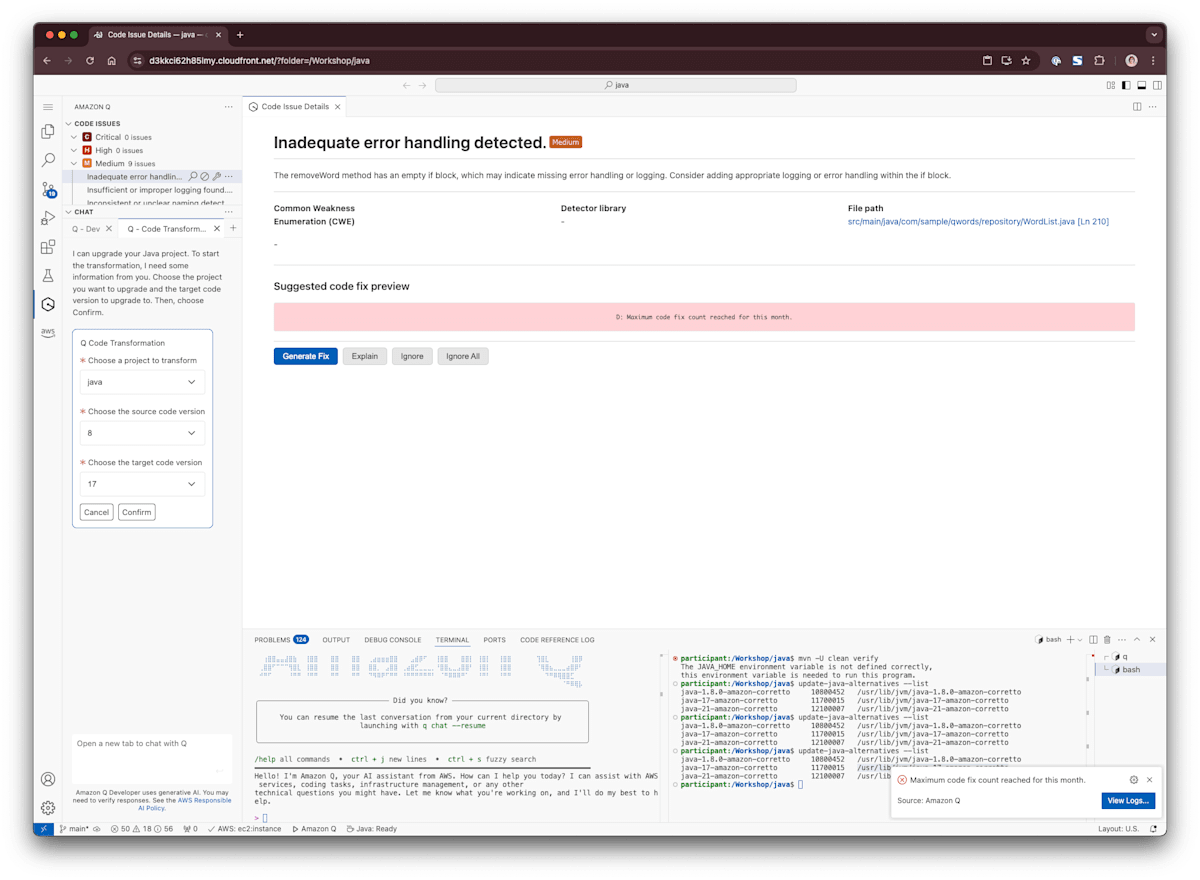The width and height of the screenshot is (1200, 880).
Task: Click wrench fix icon on selected issue row
Action: pyautogui.click(x=217, y=177)
